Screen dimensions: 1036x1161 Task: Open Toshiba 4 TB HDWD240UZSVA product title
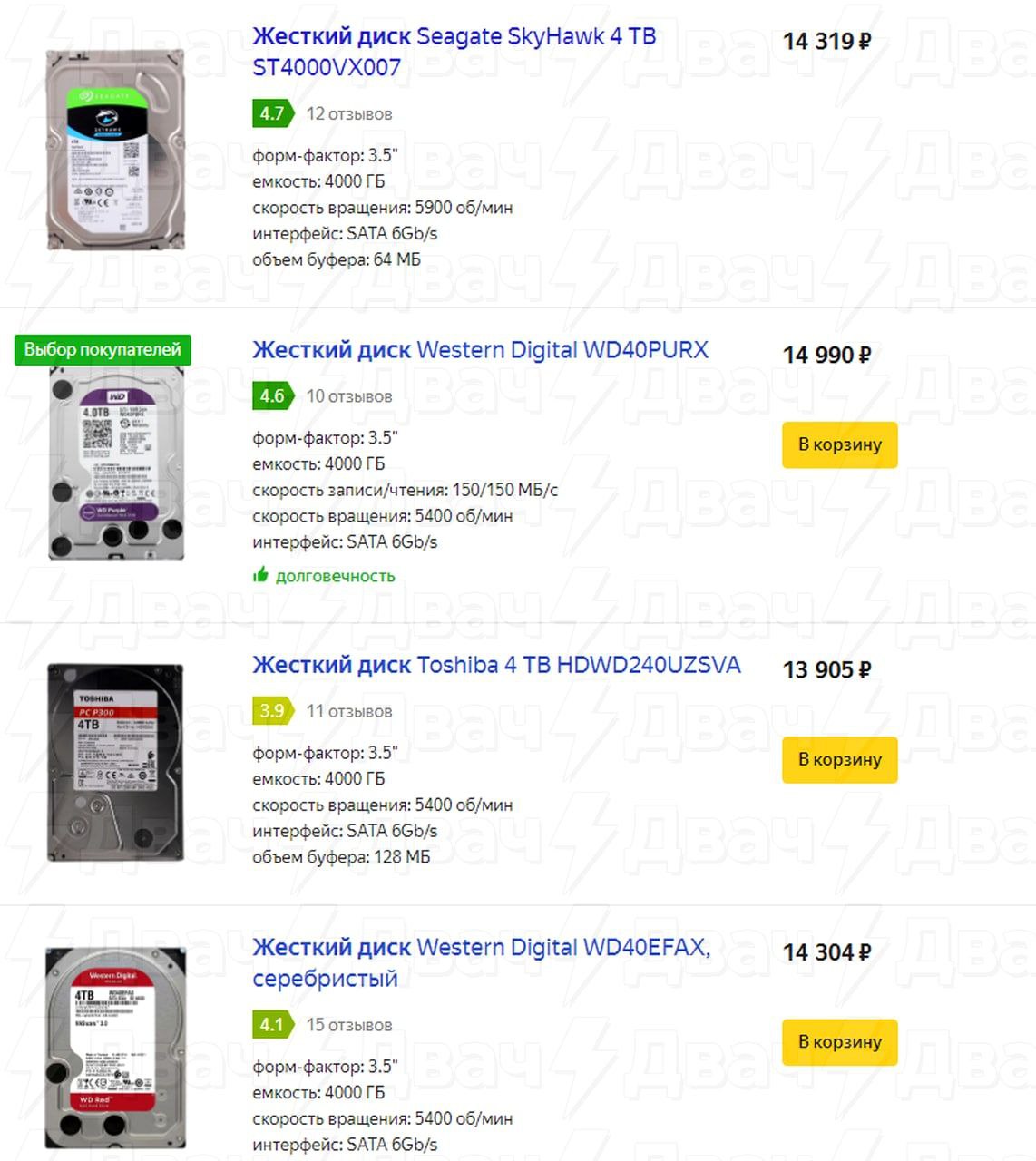pos(496,665)
